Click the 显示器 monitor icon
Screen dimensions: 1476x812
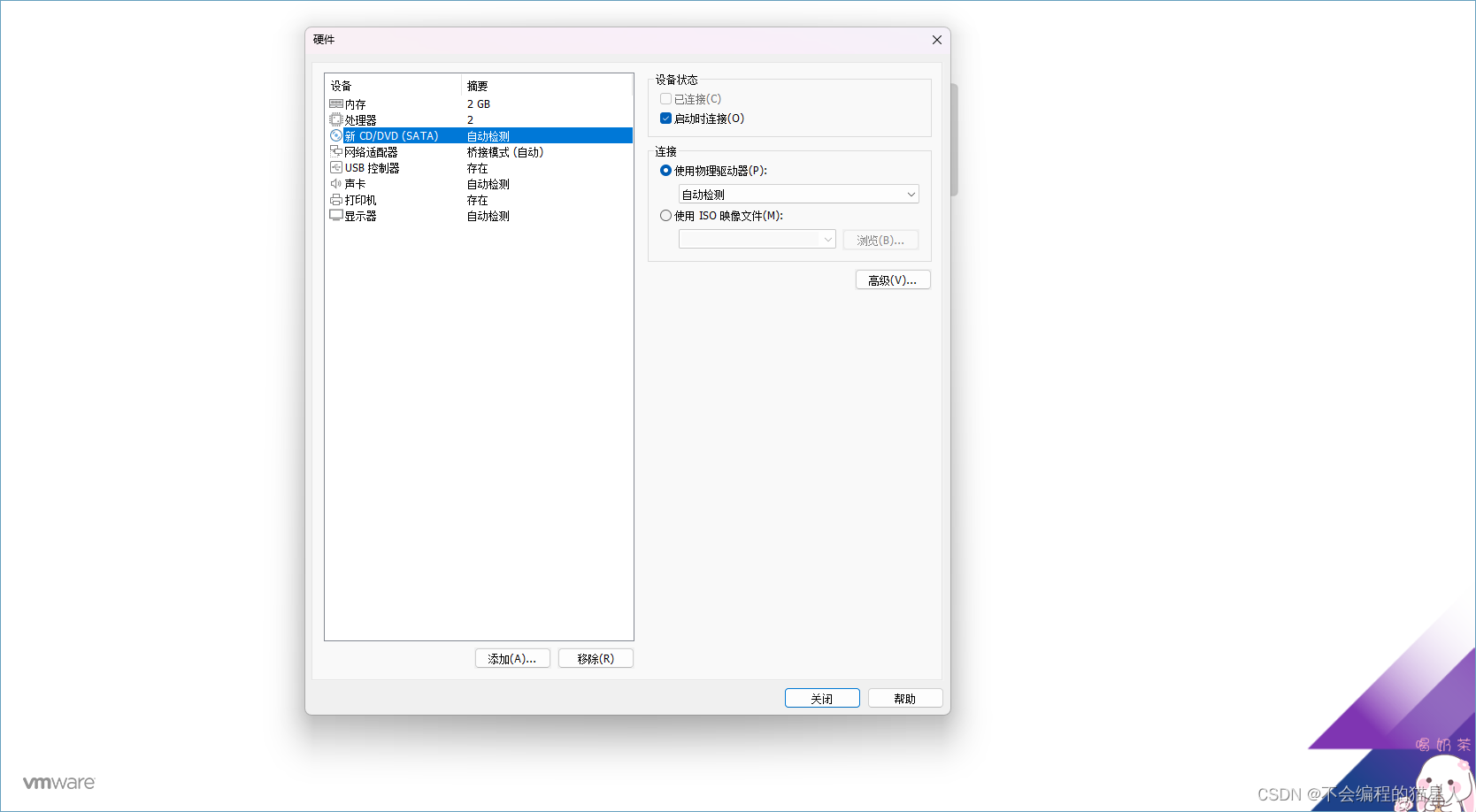(x=336, y=215)
